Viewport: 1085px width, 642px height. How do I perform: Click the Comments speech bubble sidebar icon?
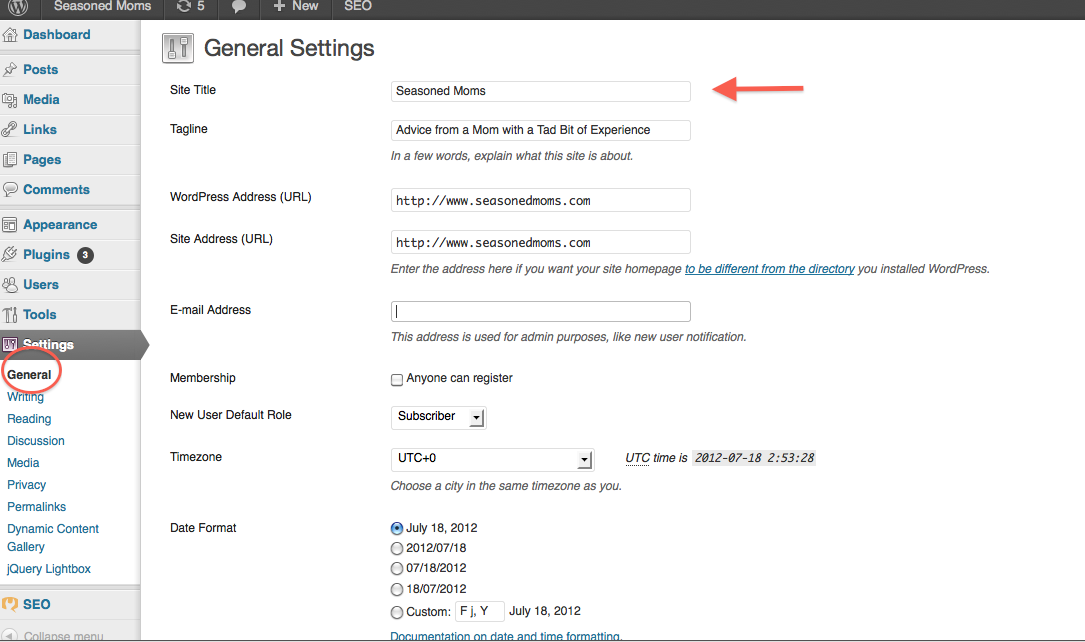point(10,190)
